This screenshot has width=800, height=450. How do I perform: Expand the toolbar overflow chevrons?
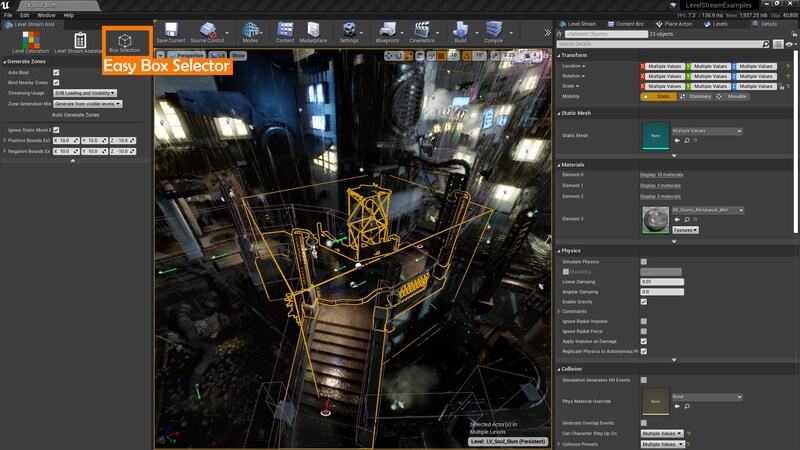click(x=547, y=33)
